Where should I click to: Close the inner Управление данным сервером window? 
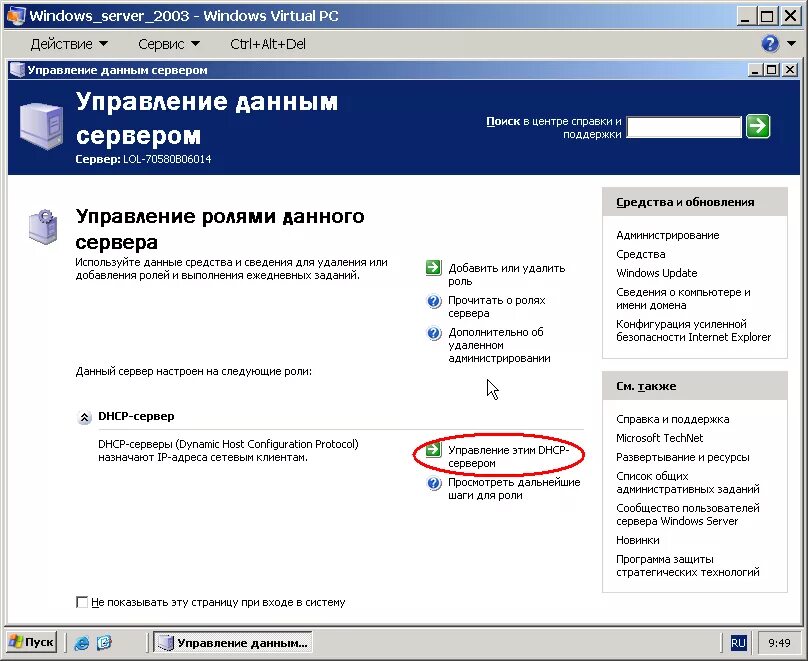789,70
